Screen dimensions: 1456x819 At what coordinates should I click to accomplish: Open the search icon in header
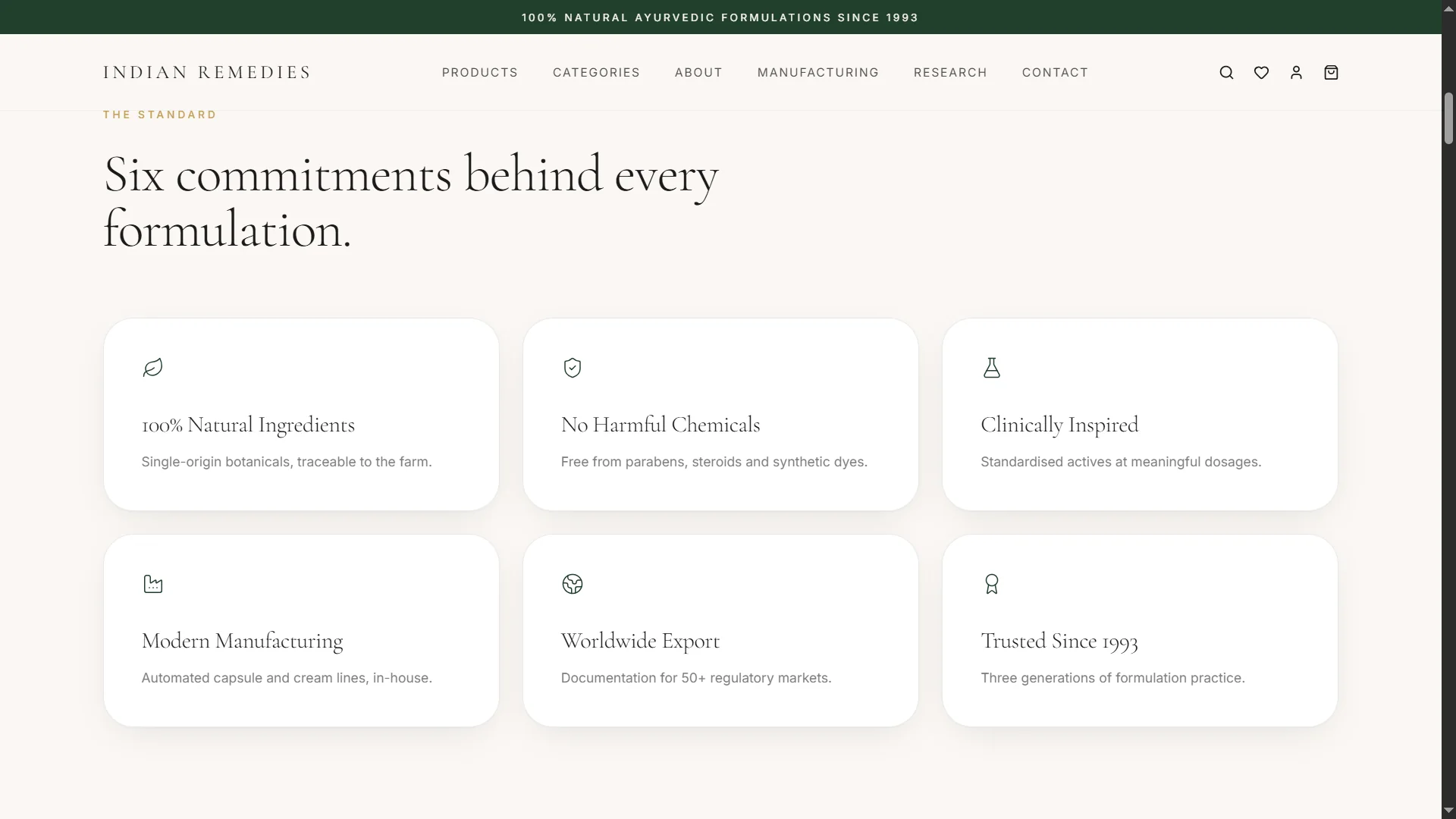1226,73
